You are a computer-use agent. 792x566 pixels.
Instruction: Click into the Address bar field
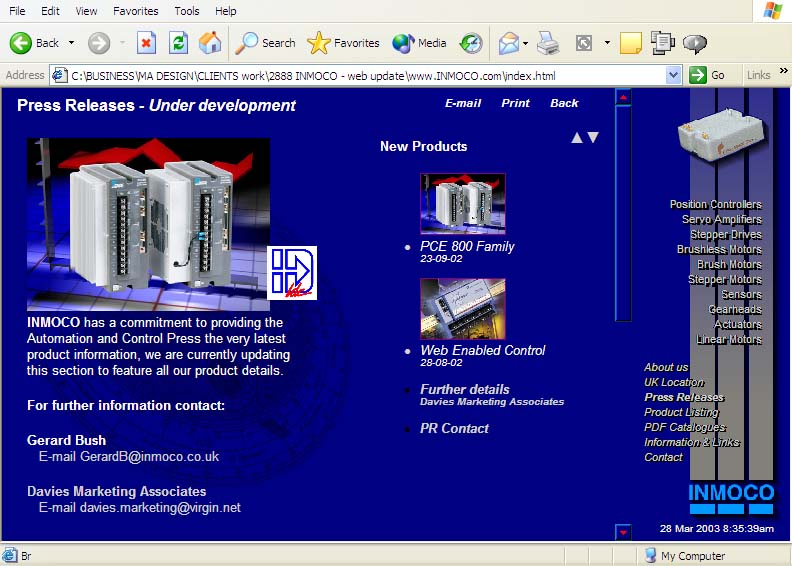(x=359, y=76)
